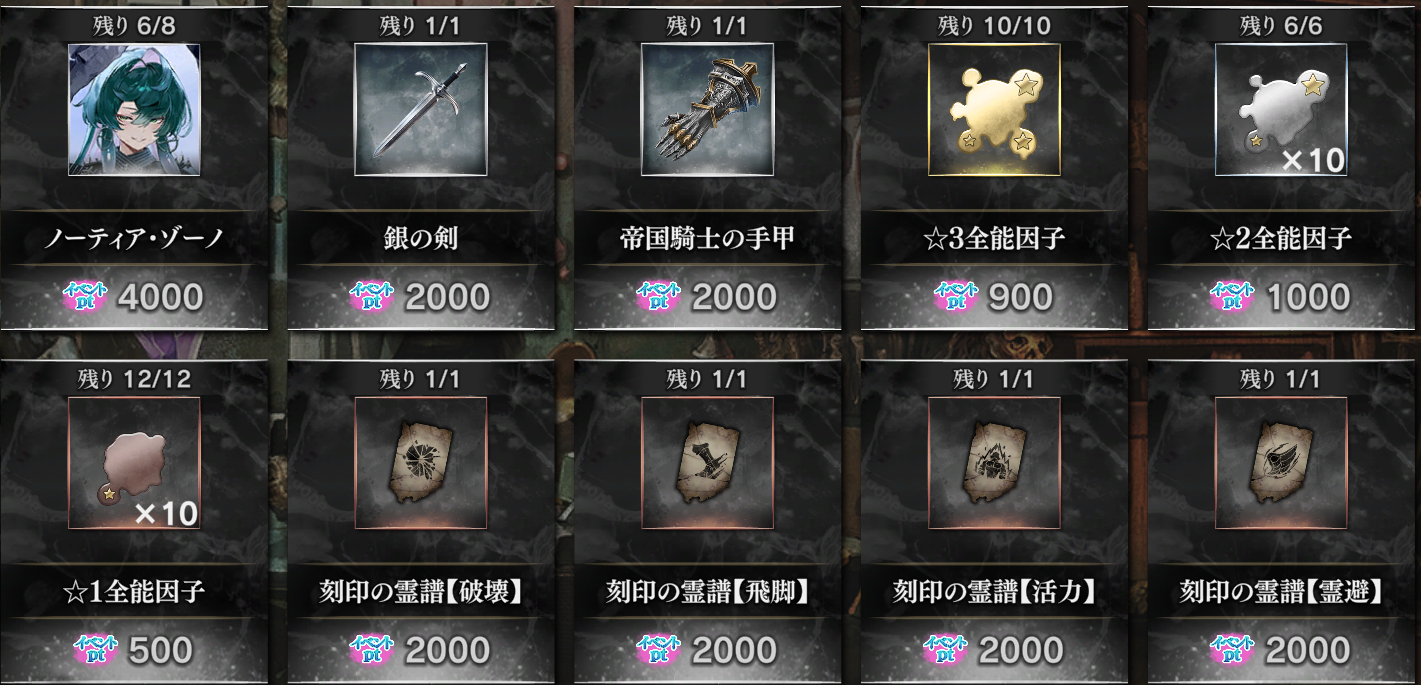
Task: Select the bronze ☆1全能因子 ×10 icon
Action: (134, 463)
